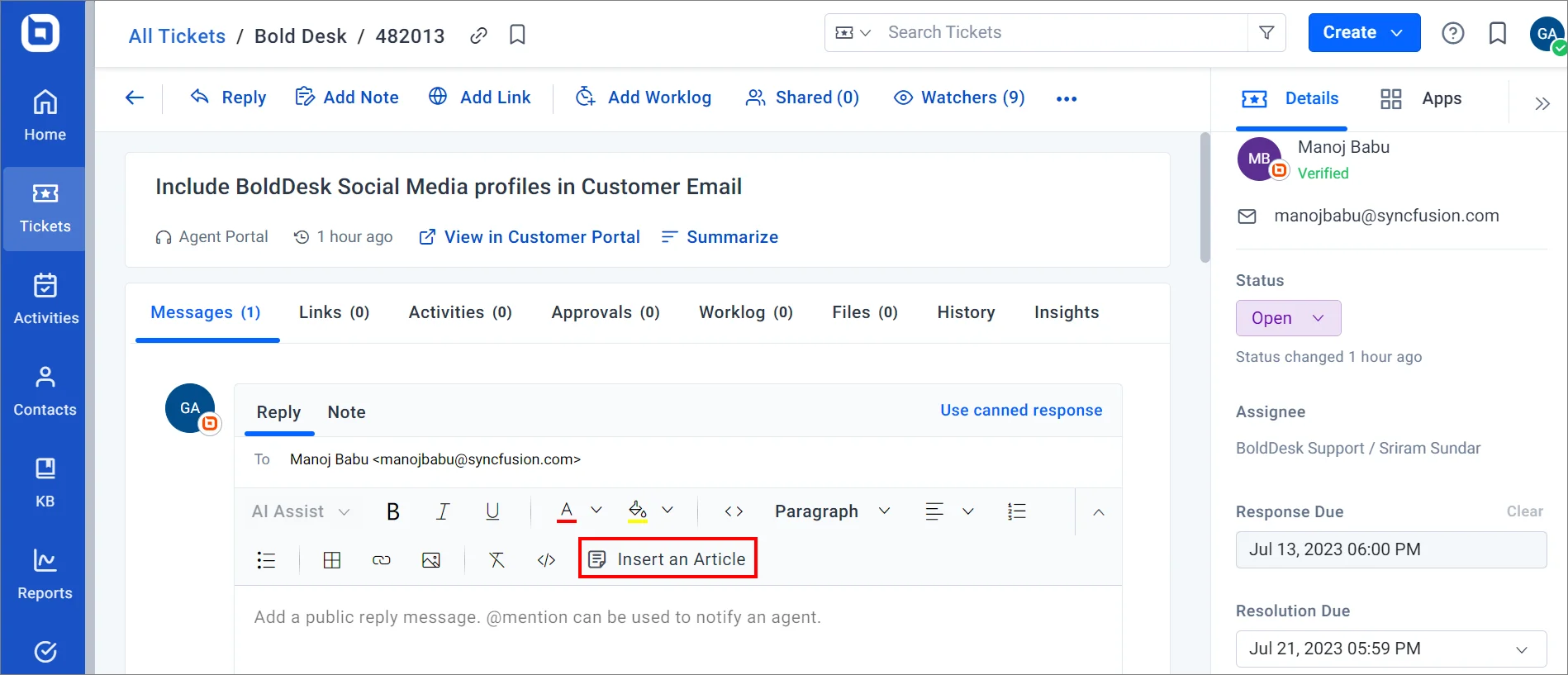The width and height of the screenshot is (1568, 675).
Task: Click the BoldDesk logo icon
Action: coord(40,34)
